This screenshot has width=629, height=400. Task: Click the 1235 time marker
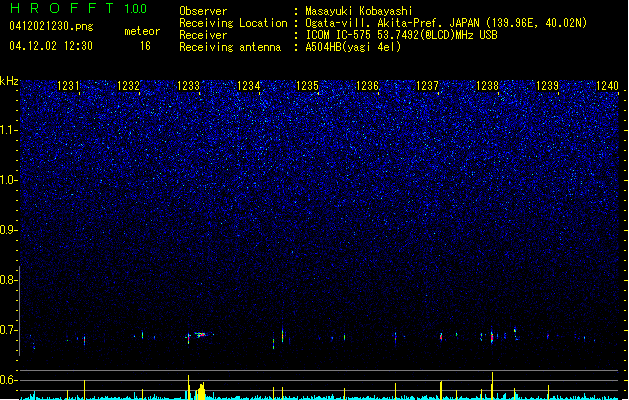(x=307, y=86)
